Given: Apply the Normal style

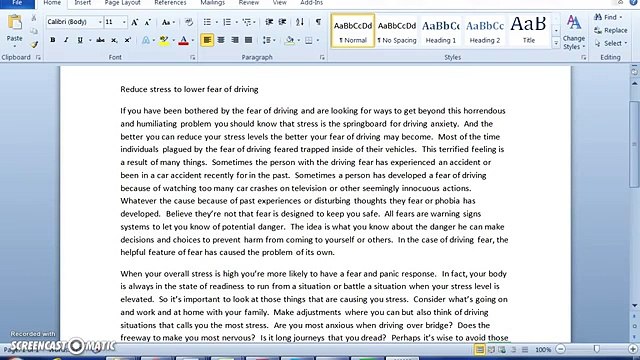Looking at the screenshot, I should pos(353,31).
